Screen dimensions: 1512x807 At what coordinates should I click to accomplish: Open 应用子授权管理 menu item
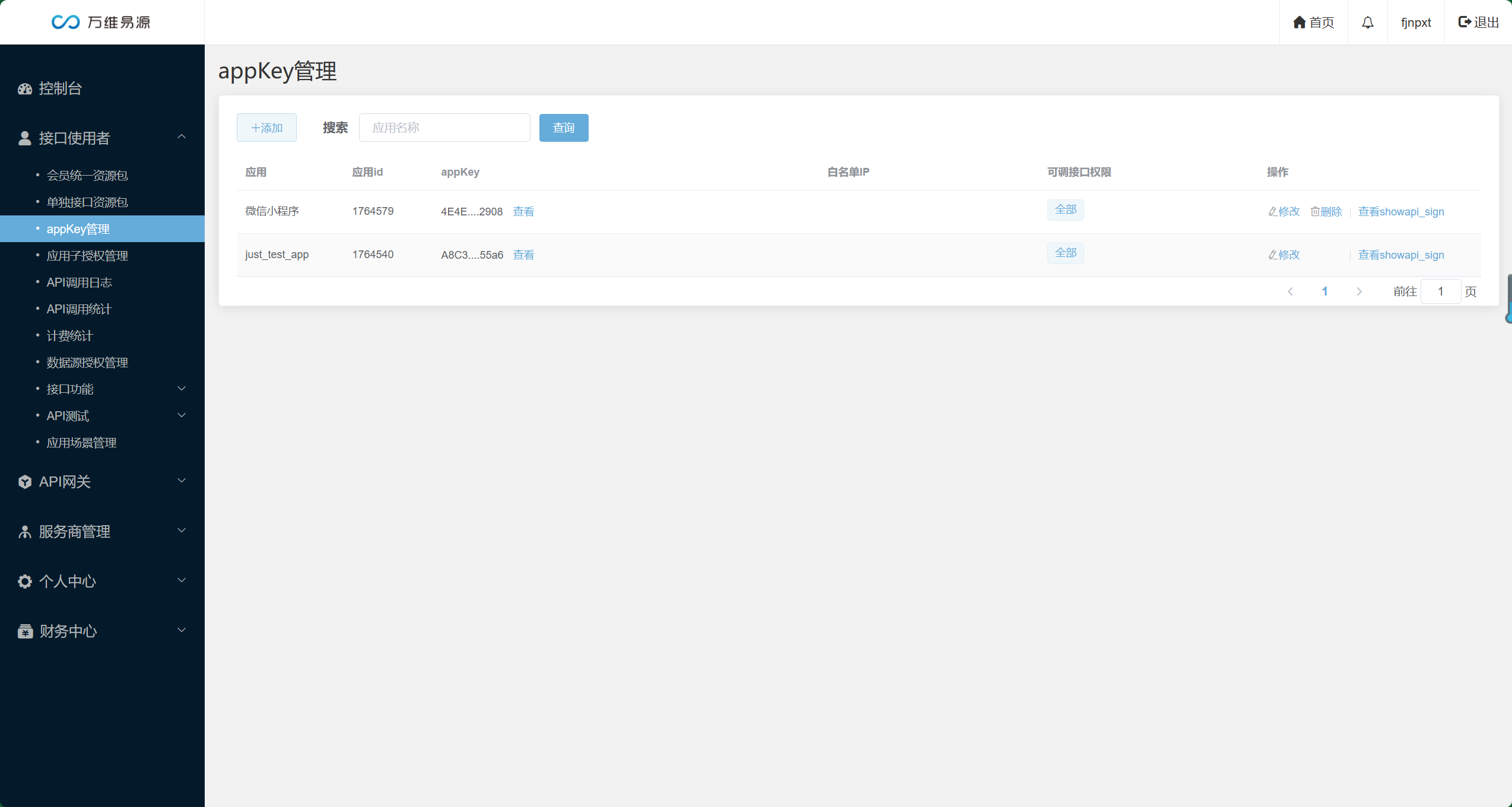[87, 256]
